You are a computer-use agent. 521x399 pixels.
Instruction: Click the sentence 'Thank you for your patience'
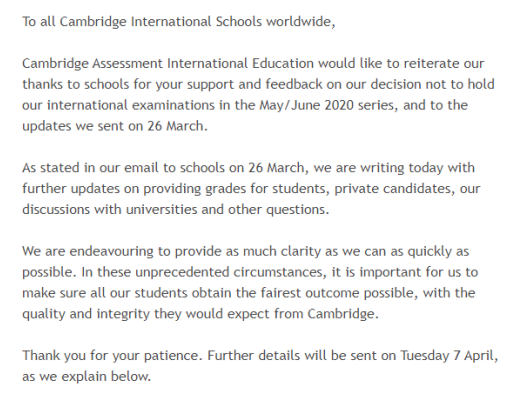pos(110,356)
